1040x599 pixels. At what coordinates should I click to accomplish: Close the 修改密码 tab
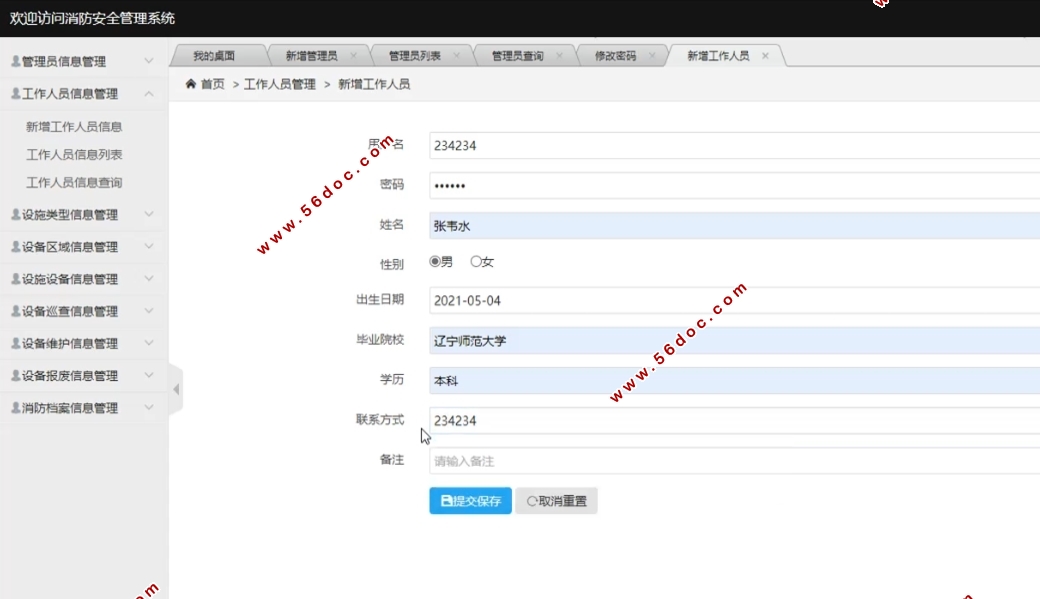coord(652,56)
